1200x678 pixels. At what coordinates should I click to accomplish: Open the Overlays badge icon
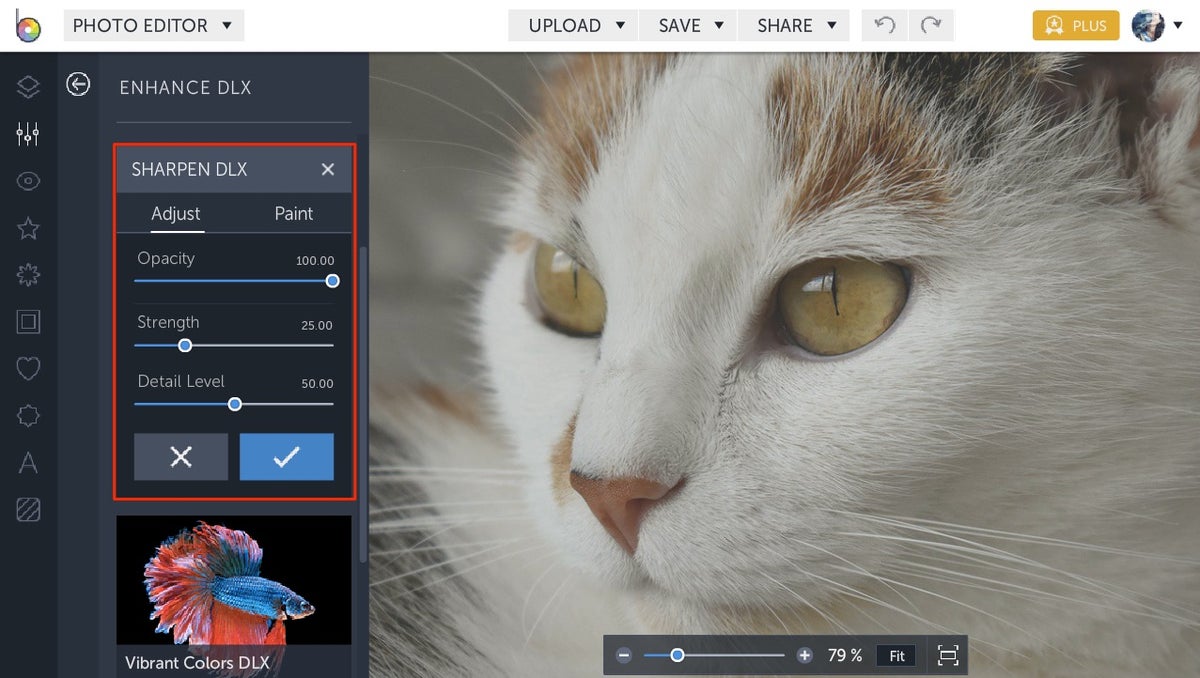pos(28,415)
